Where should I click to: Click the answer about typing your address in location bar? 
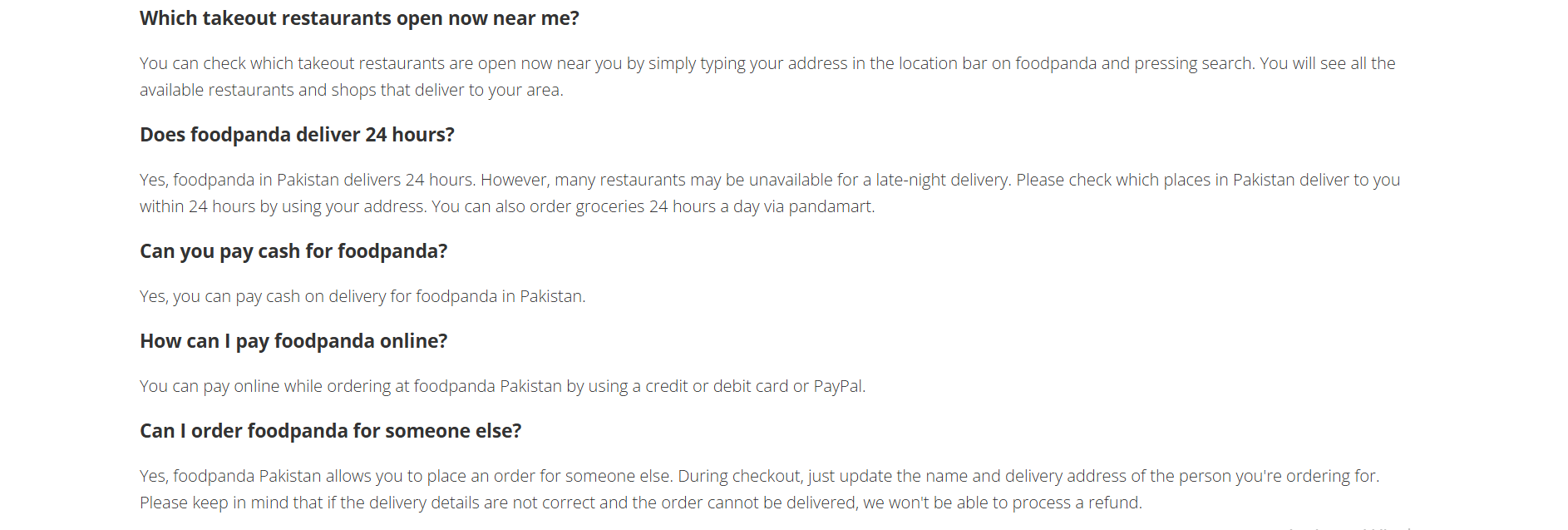click(767, 77)
